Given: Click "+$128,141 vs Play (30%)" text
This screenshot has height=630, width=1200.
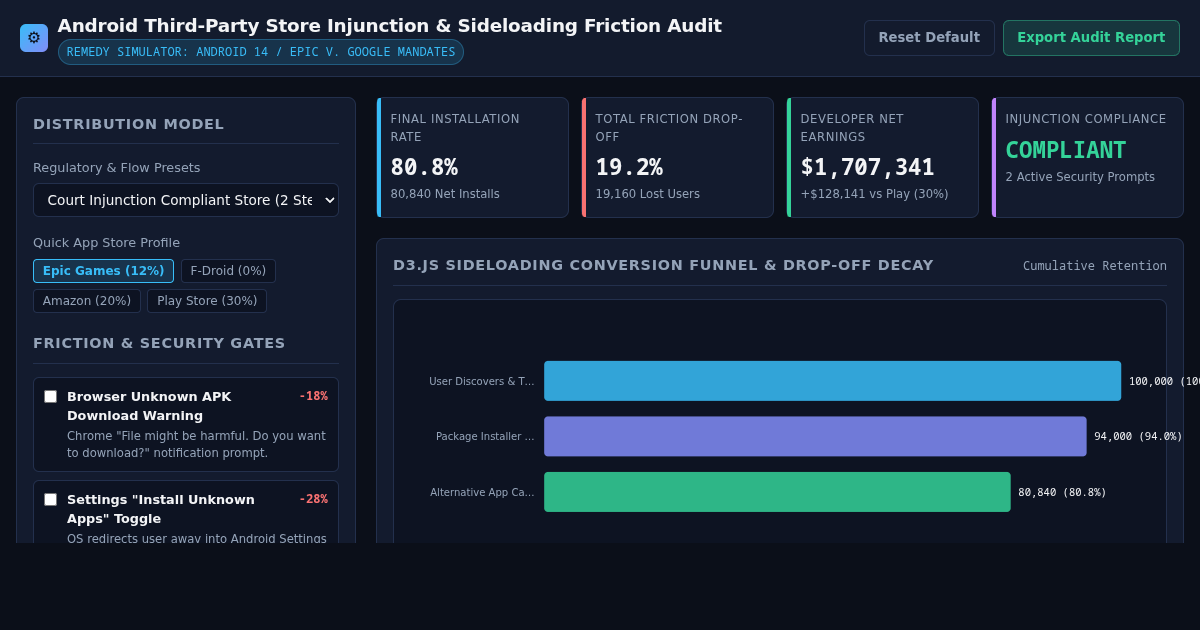Looking at the screenshot, I should (875, 194).
